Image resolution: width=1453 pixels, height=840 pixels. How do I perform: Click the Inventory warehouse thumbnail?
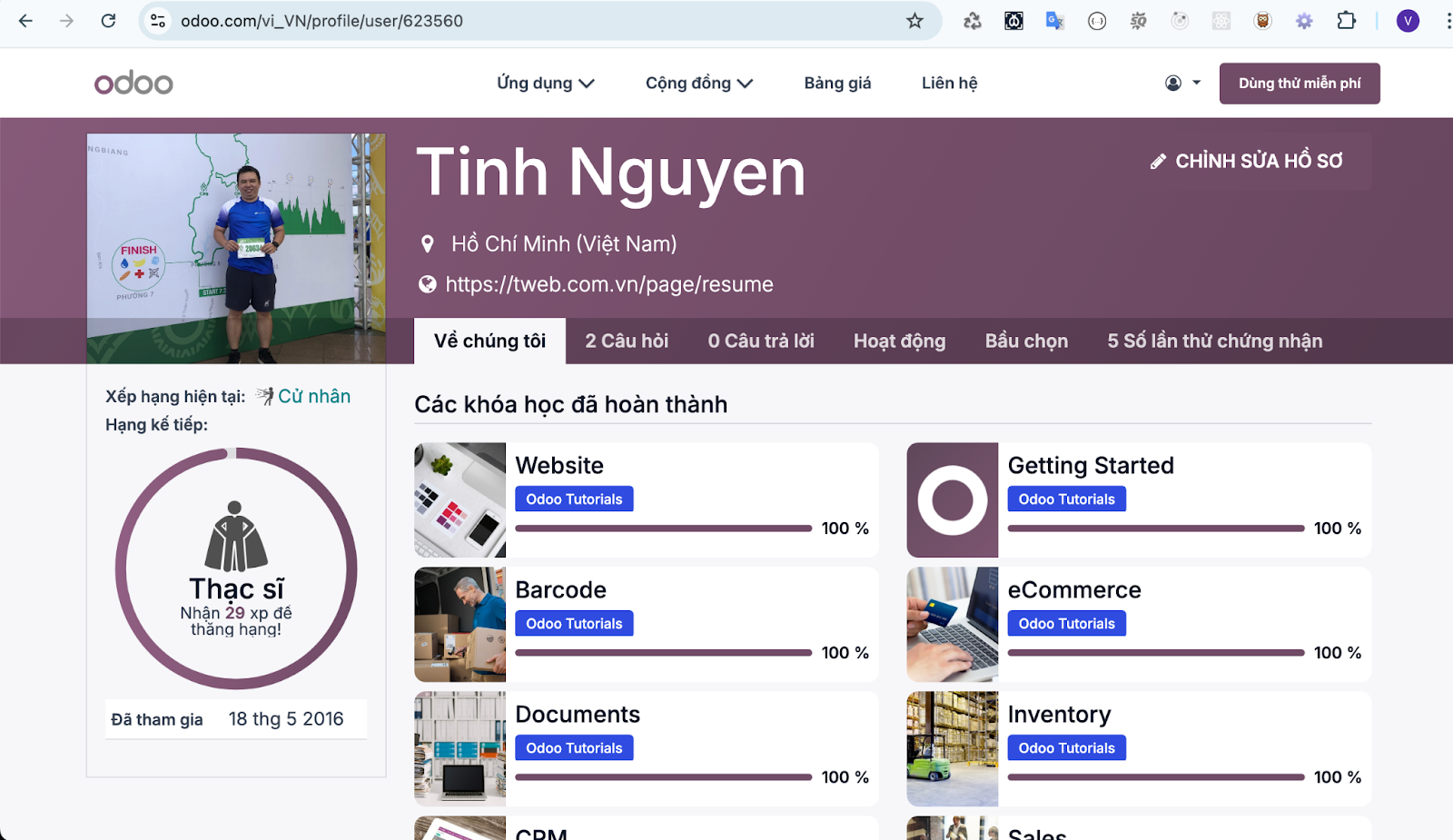tap(952, 748)
